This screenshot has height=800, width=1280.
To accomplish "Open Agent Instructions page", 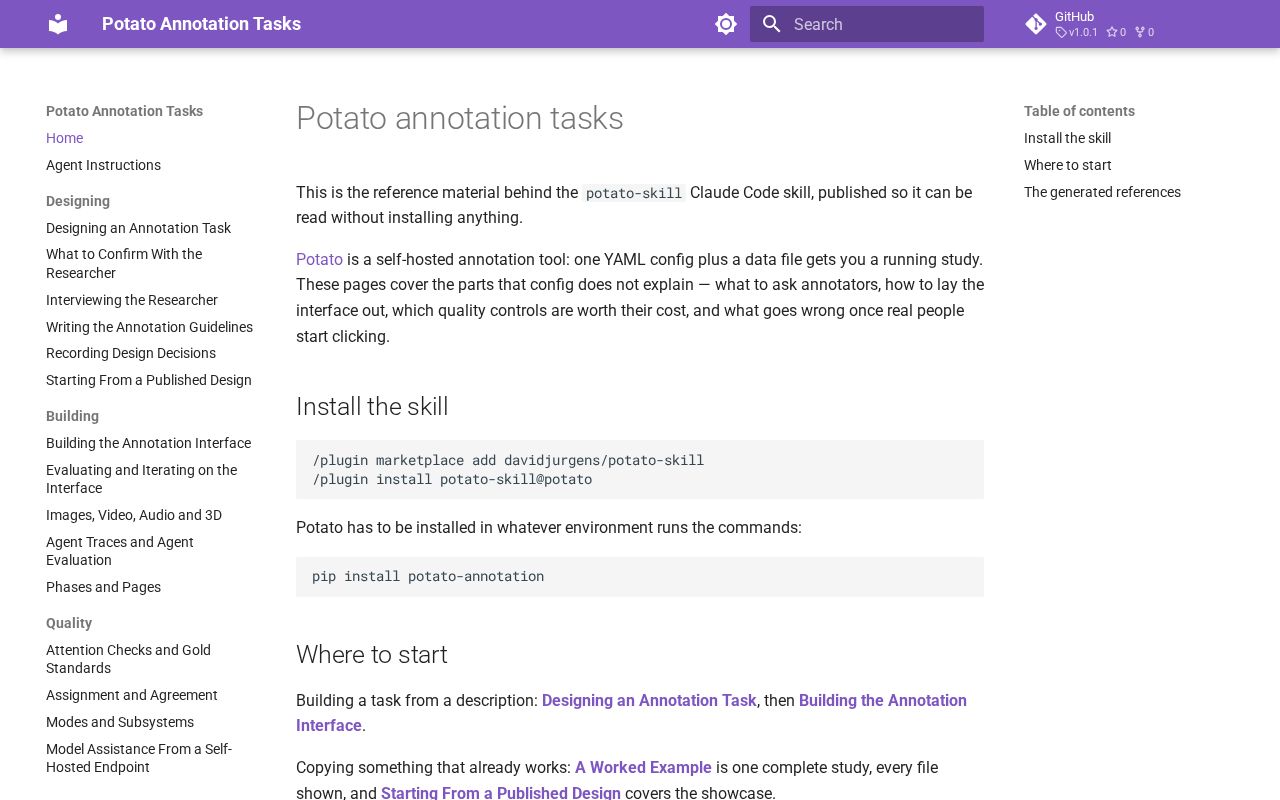I will point(103,165).
